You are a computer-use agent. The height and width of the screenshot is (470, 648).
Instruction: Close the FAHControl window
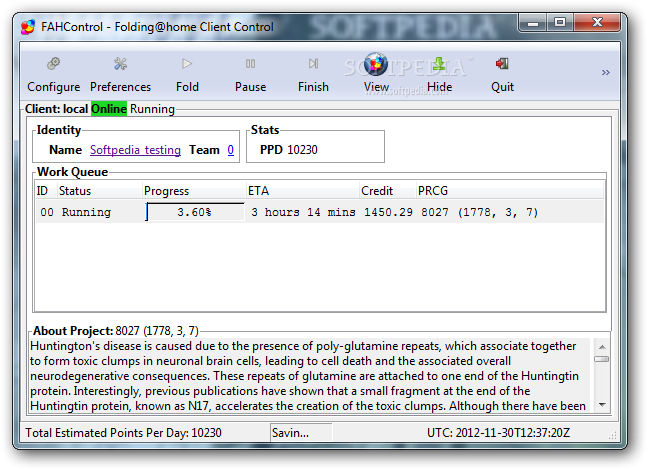597,23
